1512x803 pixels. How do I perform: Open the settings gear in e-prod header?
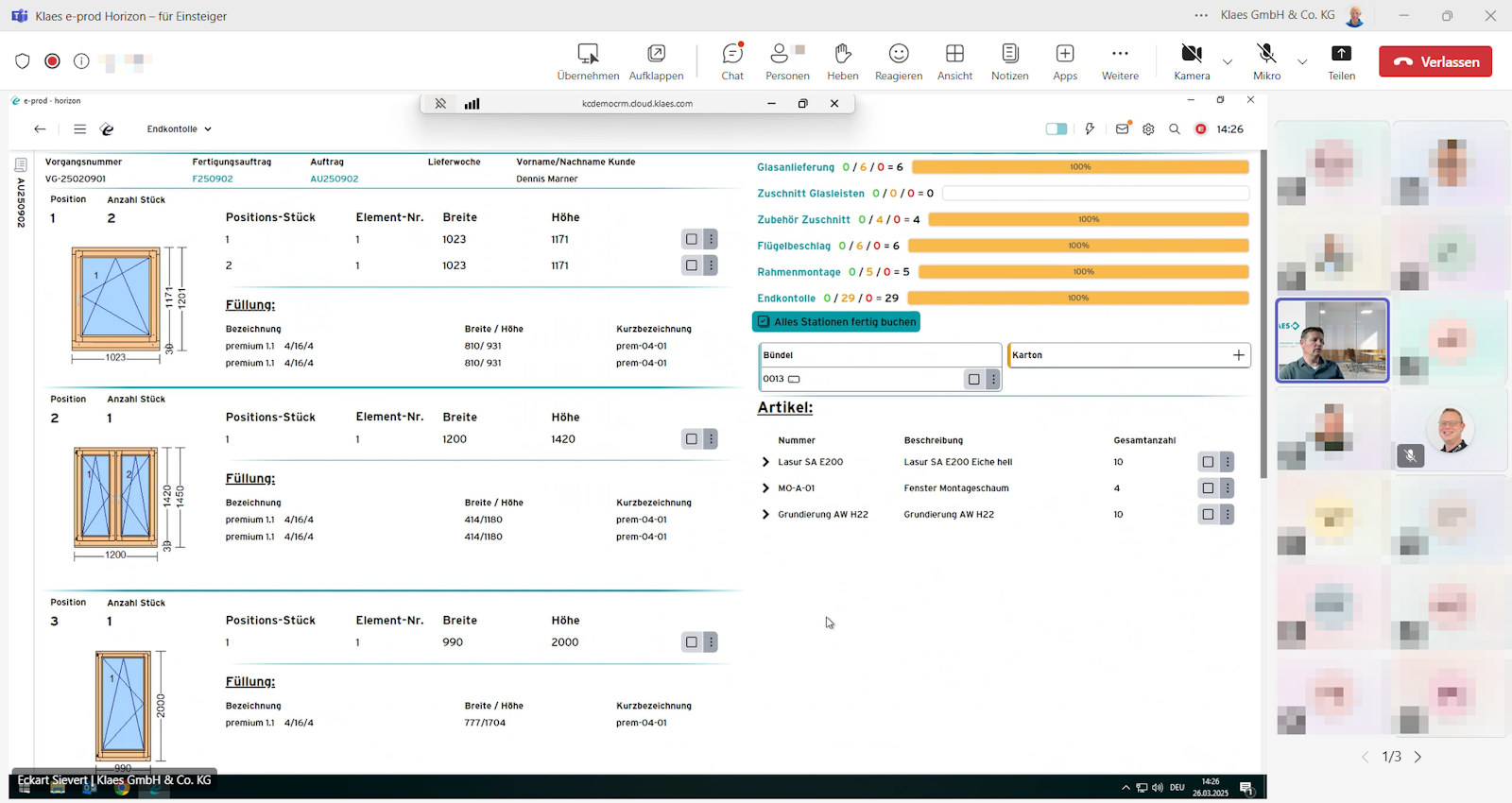(x=1148, y=129)
